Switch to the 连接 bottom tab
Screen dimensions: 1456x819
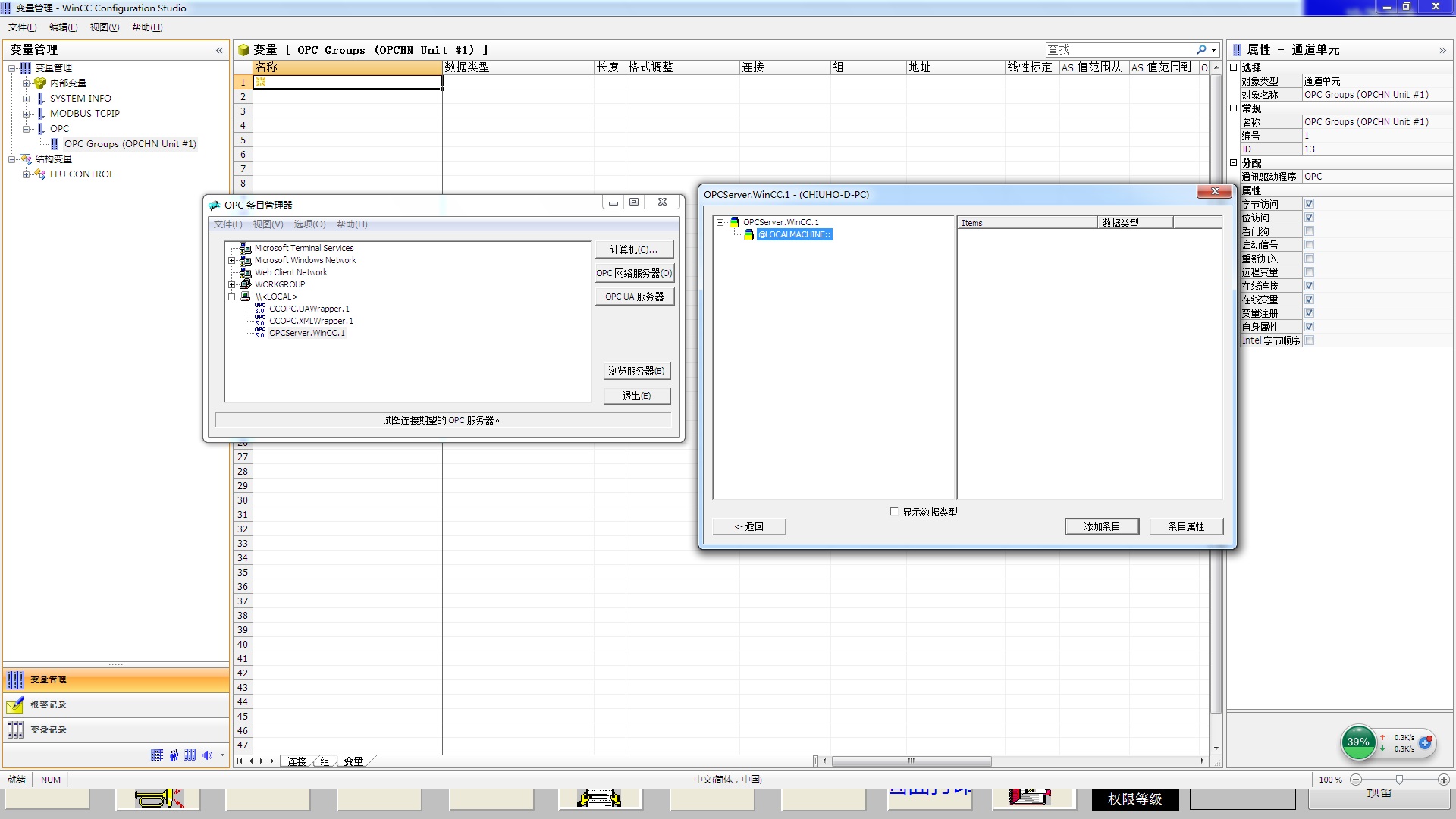coord(297,761)
